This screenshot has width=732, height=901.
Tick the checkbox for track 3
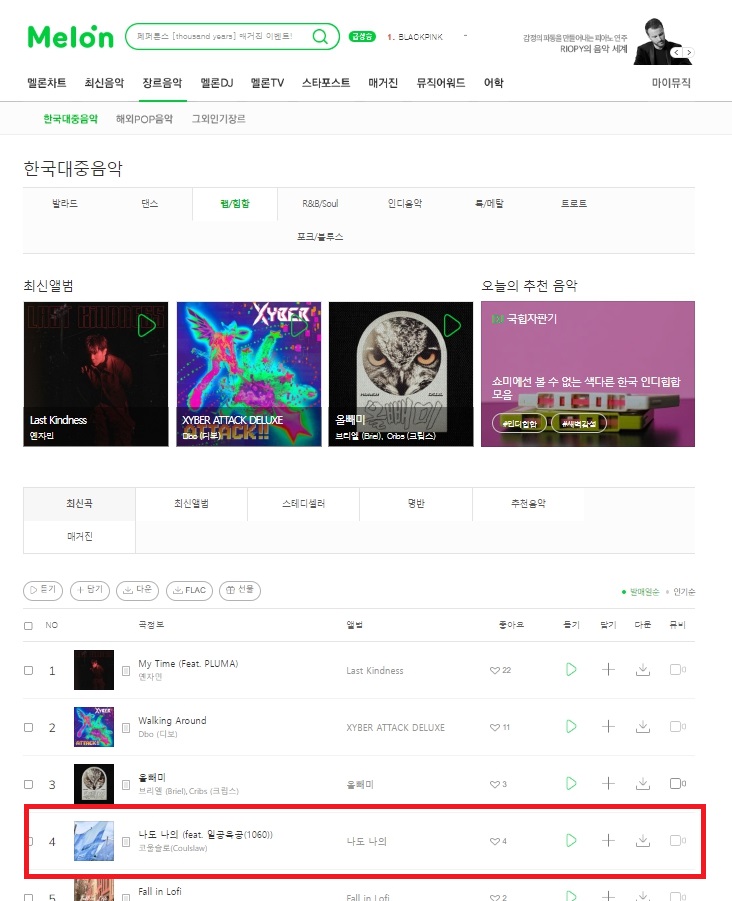coord(28,784)
